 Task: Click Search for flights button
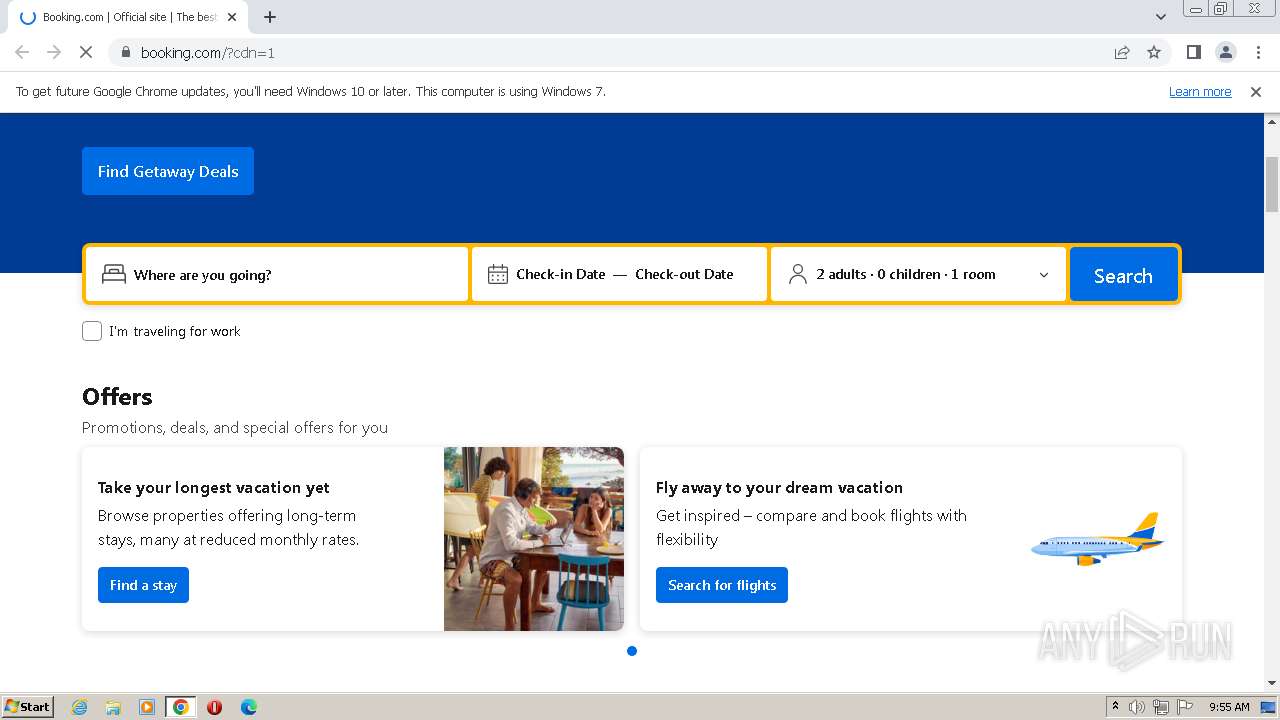point(722,585)
